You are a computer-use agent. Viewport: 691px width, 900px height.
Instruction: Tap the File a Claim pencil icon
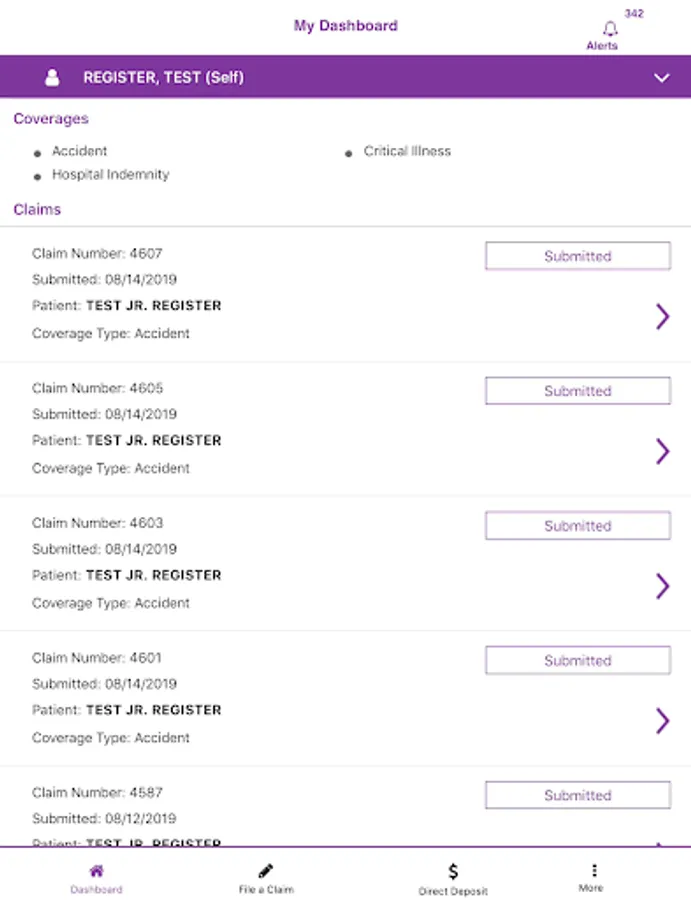click(266, 871)
